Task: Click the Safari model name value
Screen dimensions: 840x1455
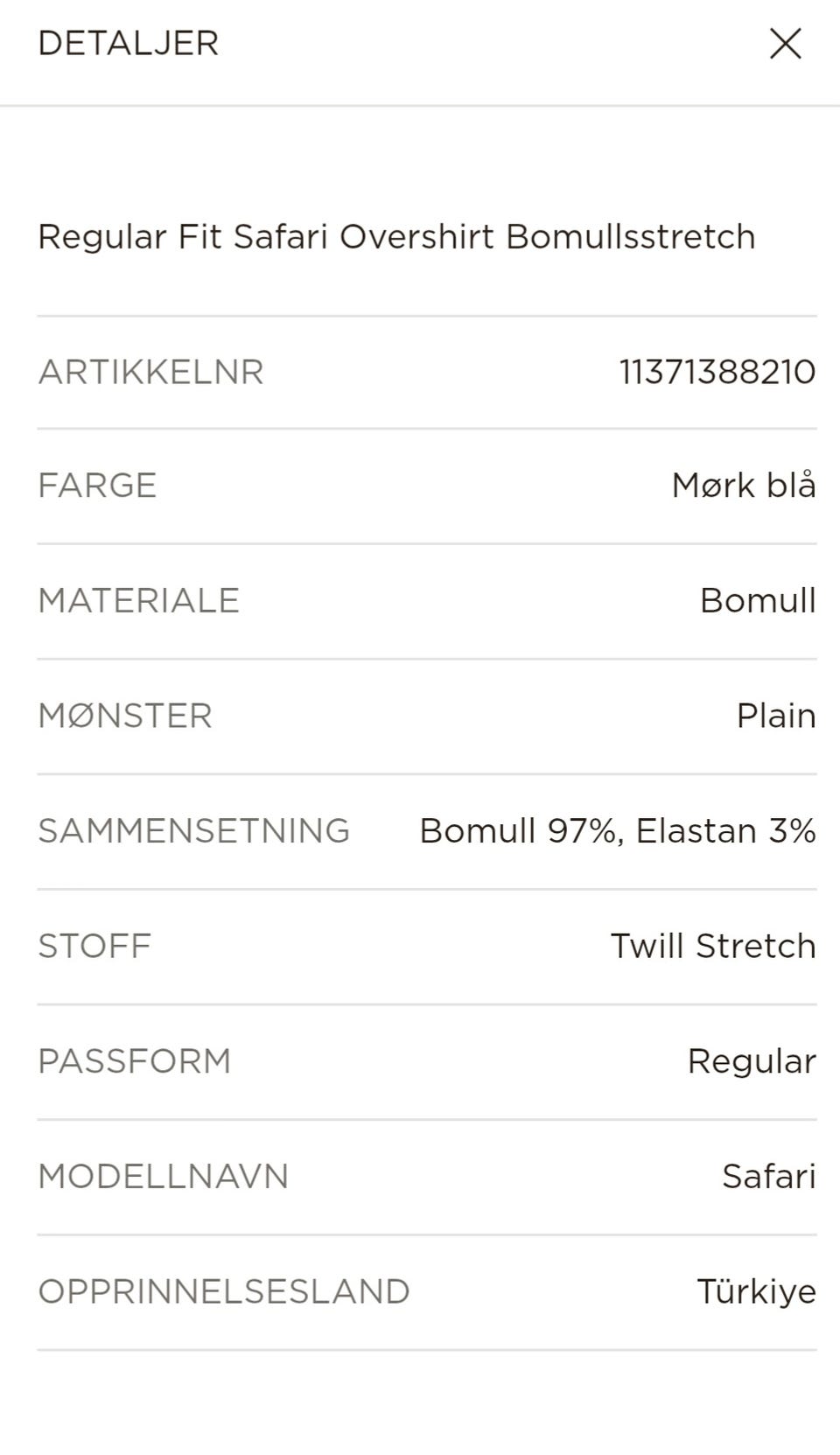Action: (x=769, y=1176)
